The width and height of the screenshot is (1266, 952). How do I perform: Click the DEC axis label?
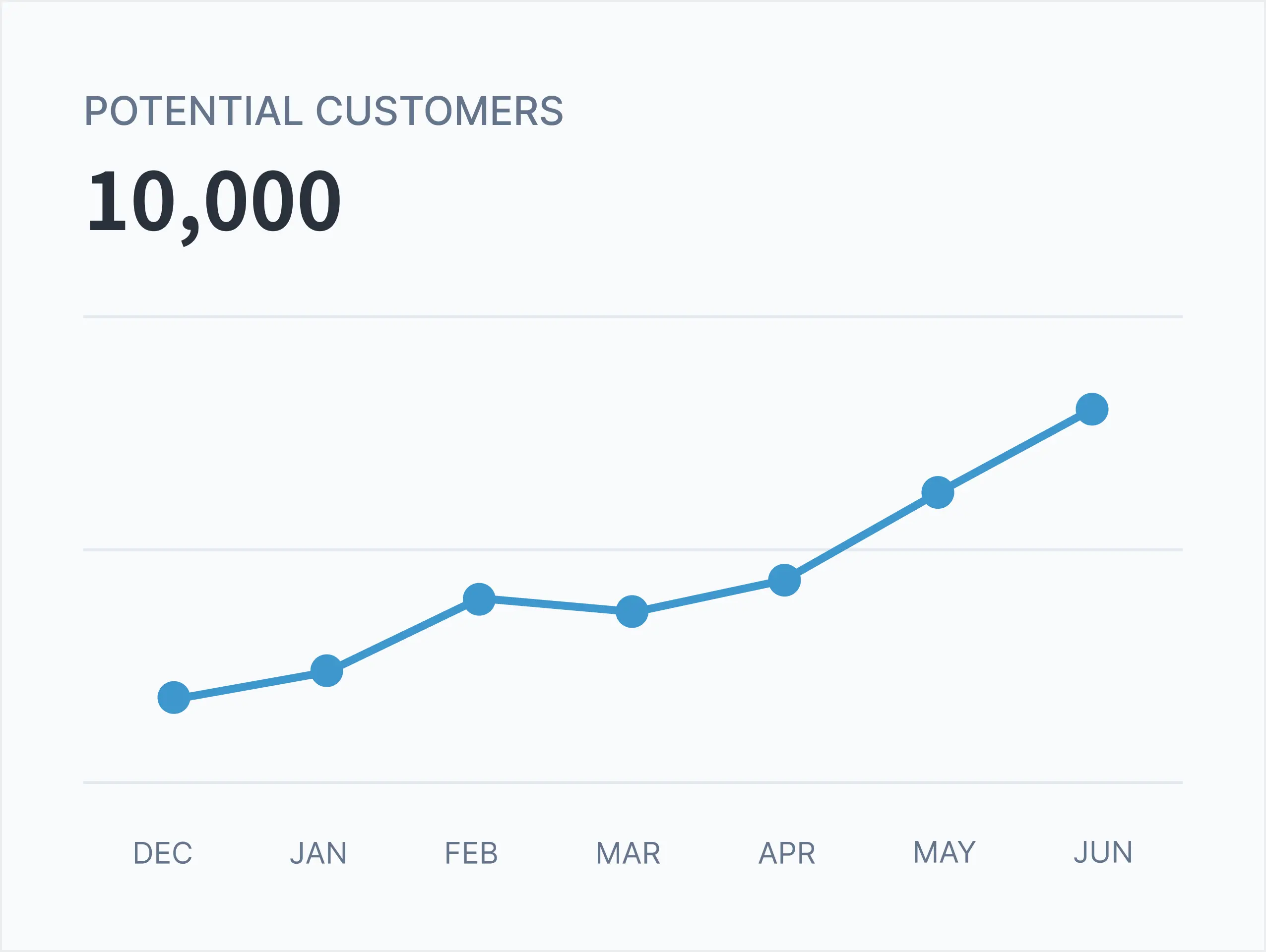click(x=163, y=853)
